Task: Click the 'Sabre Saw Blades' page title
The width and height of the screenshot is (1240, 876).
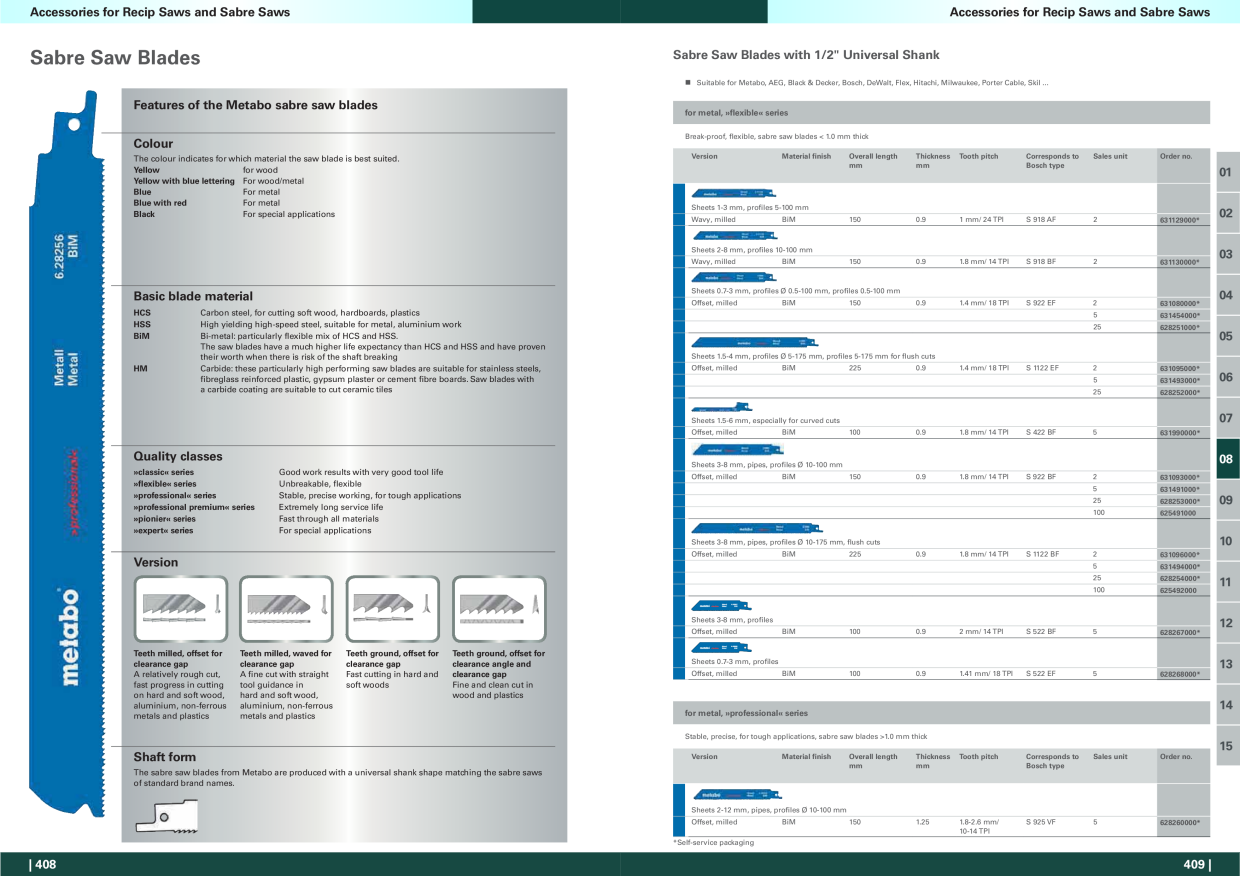Action: [x=115, y=58]
